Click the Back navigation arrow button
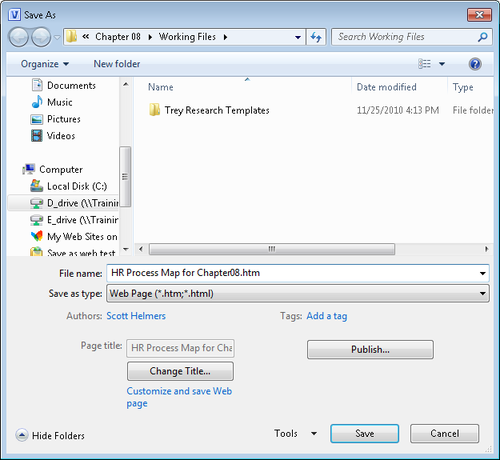This screenshot has height=460, width=500. [19, 37]
